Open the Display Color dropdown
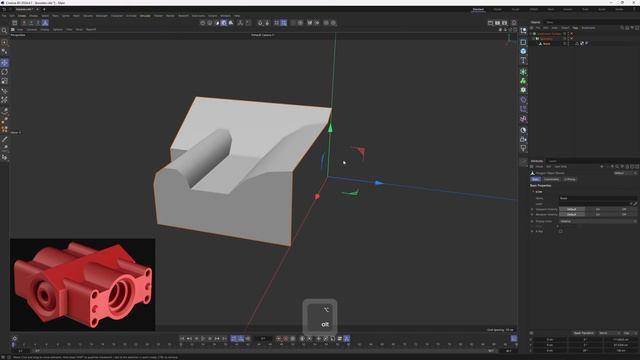This screenshot has height=360, width=640. click(x=598, y=221)
